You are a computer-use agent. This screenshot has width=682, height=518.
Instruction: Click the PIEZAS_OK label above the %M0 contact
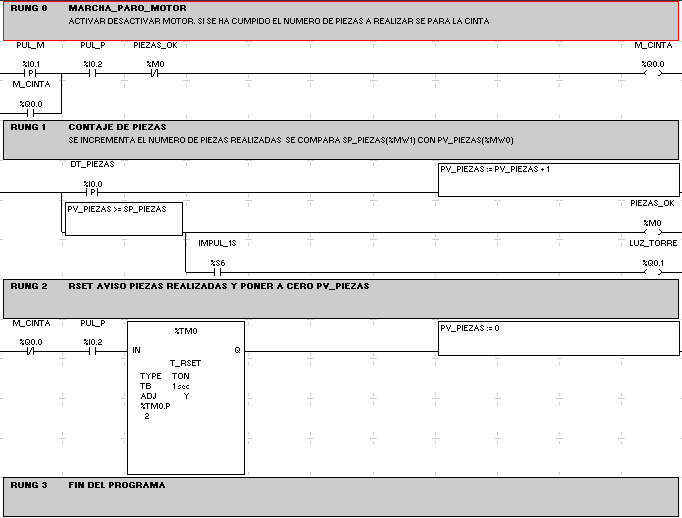click(x=155, y=45)
